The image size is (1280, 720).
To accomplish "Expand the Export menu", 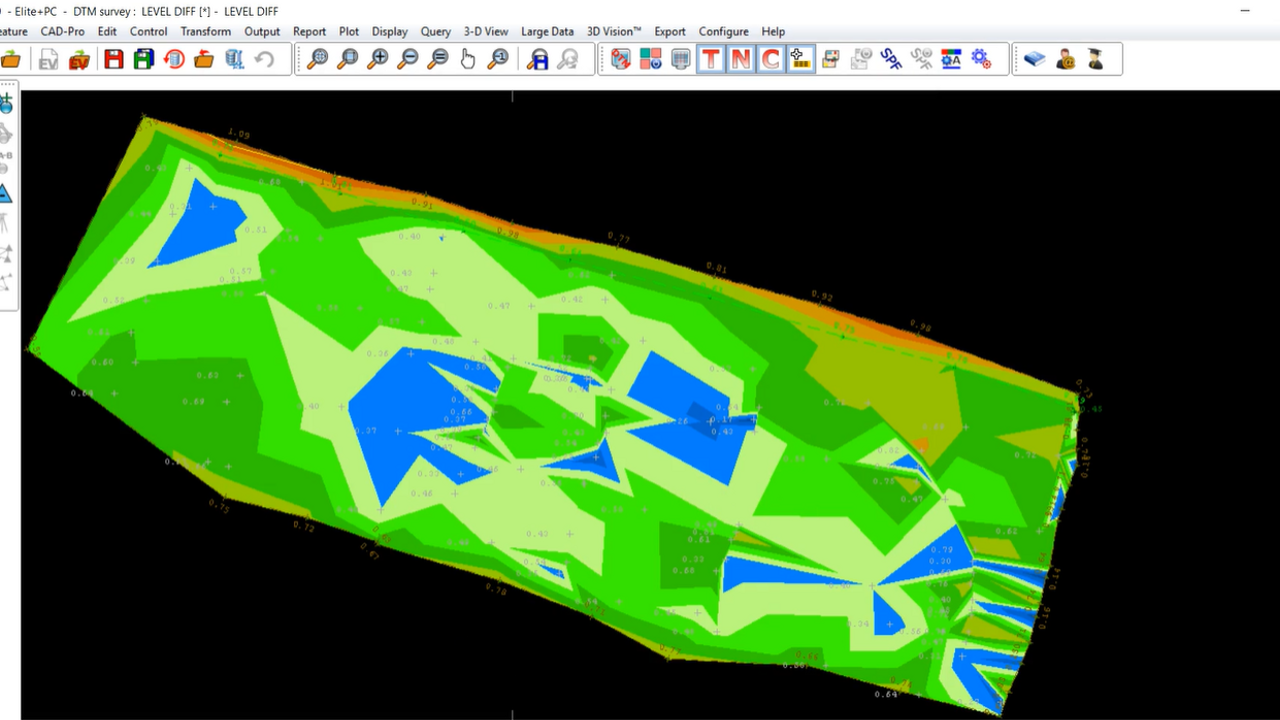I will point(670,31).
